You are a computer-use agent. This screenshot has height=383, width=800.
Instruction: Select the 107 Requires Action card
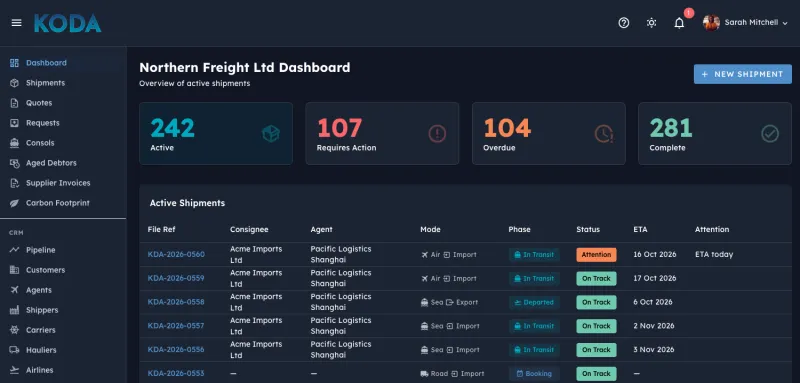[x=382, y=134]
